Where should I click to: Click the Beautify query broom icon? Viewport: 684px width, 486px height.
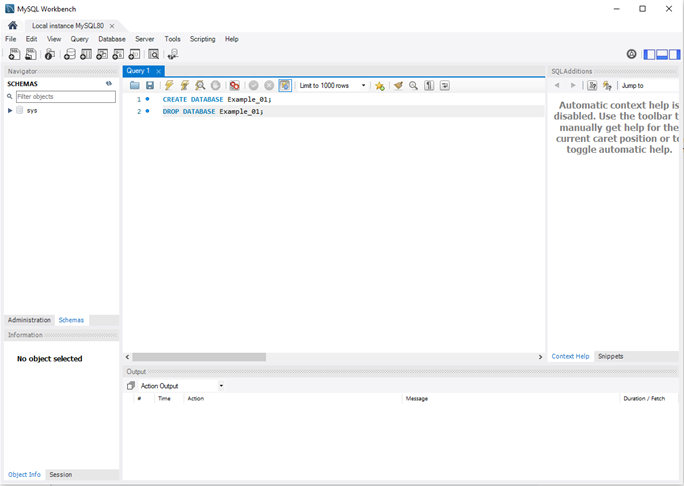click(x=398, y=86)
